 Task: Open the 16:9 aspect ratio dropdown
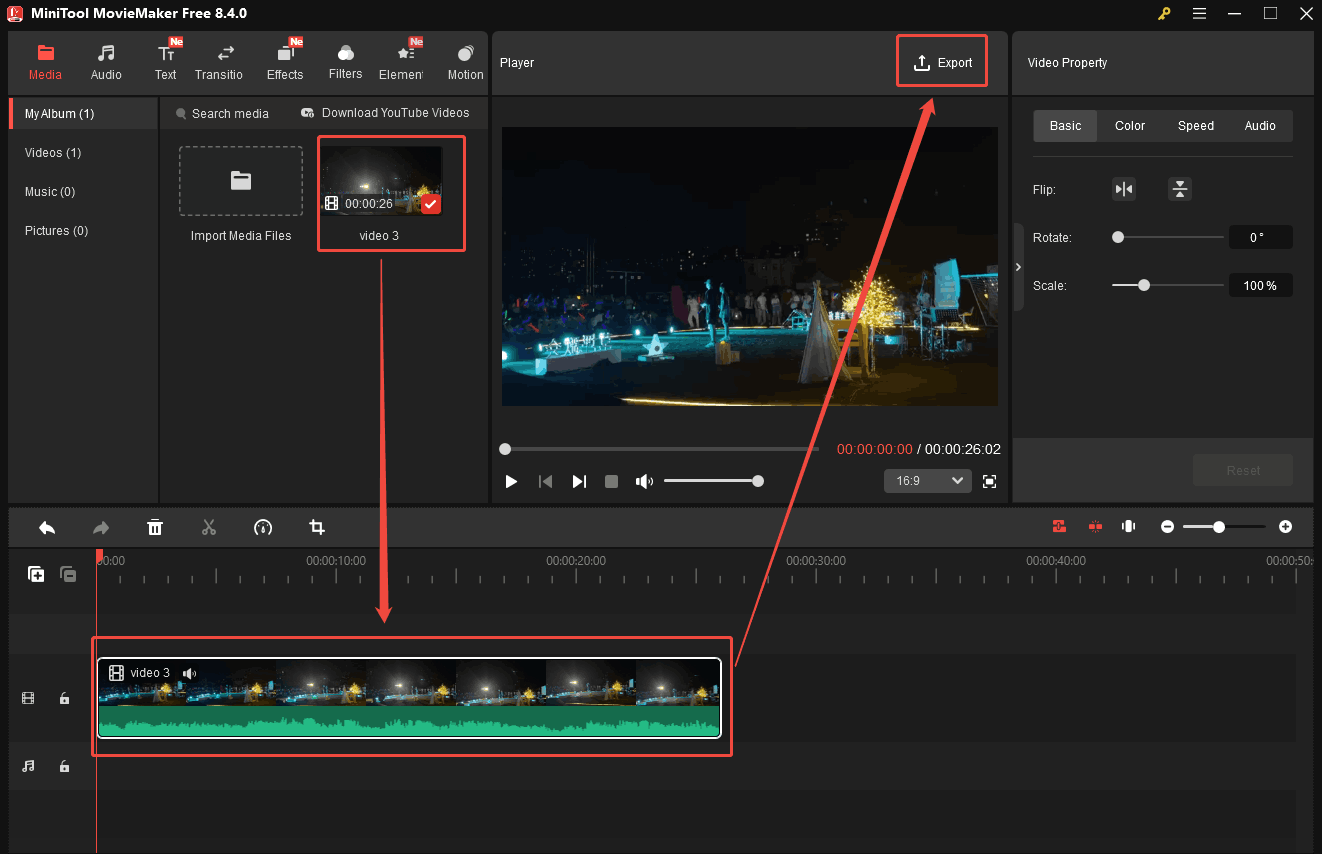click(x=927, y=481)
